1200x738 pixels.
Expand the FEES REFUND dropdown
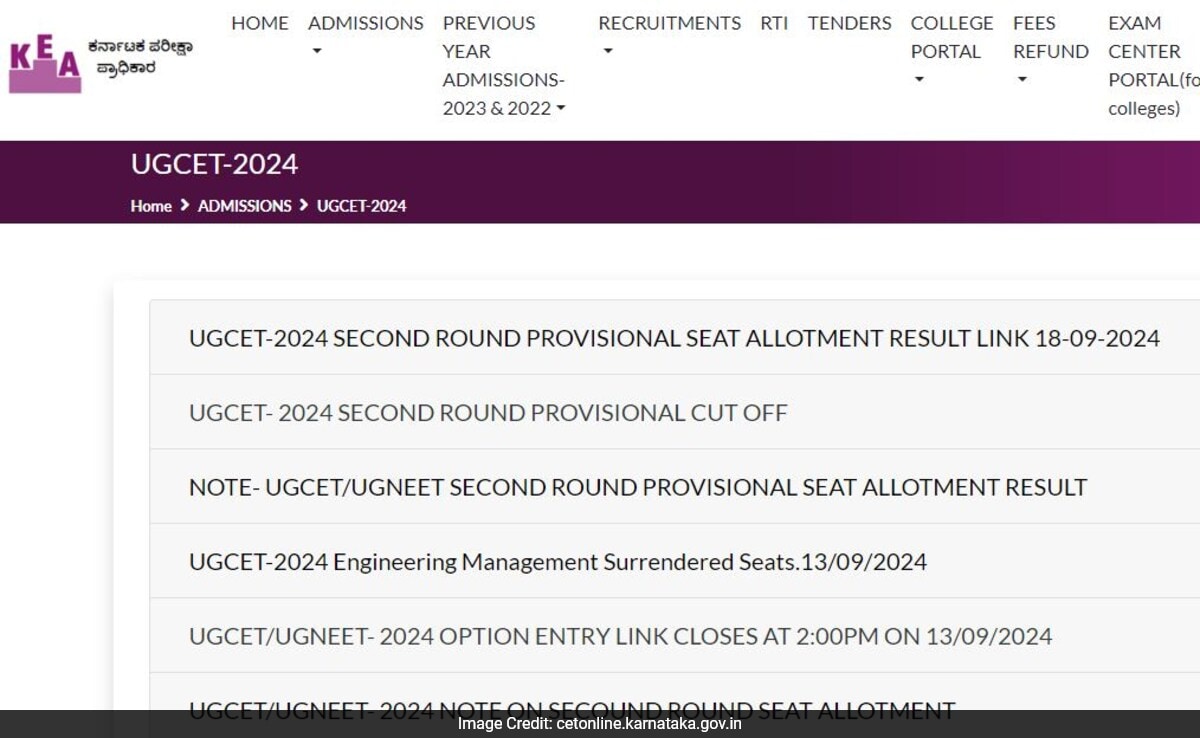pos(1020,79)
